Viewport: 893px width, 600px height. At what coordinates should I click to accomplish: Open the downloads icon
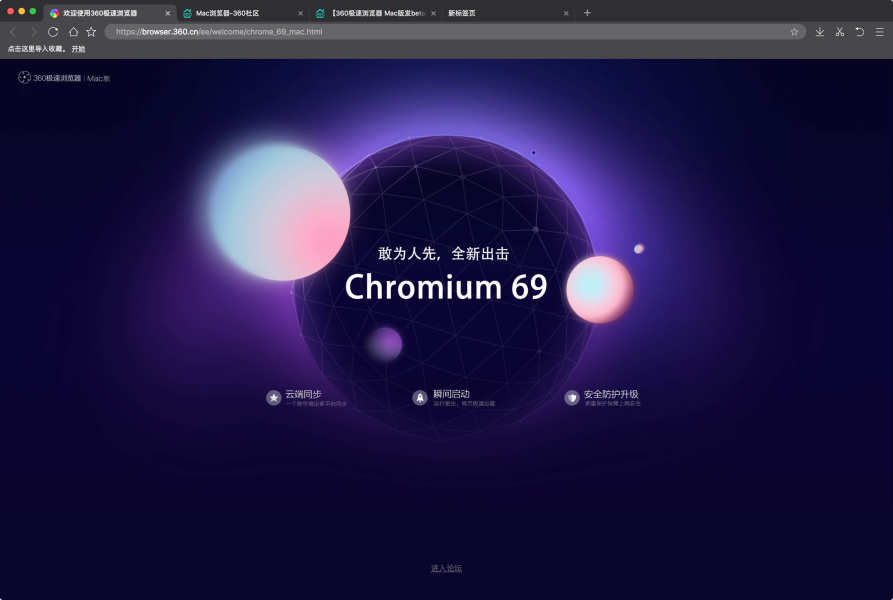click(x=820, y=32)
